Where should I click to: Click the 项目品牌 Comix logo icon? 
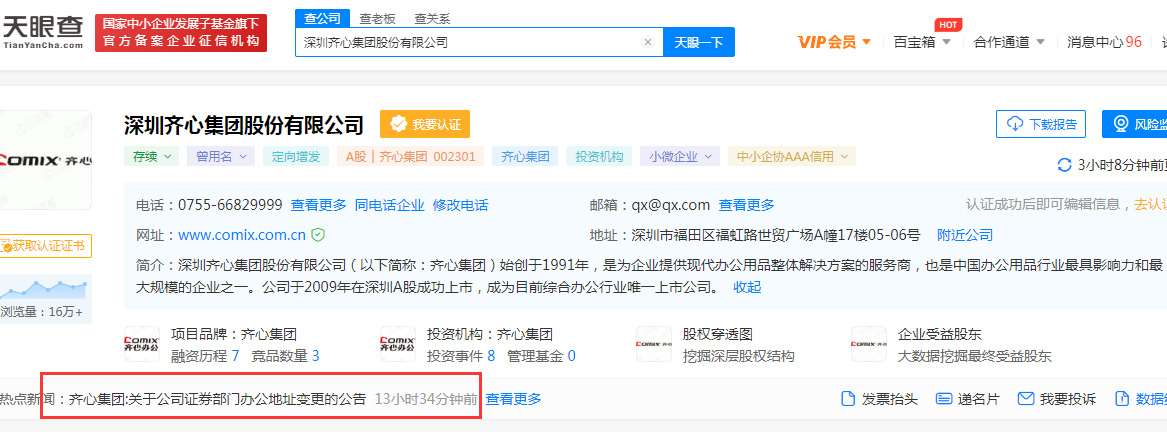pos(142,344)
